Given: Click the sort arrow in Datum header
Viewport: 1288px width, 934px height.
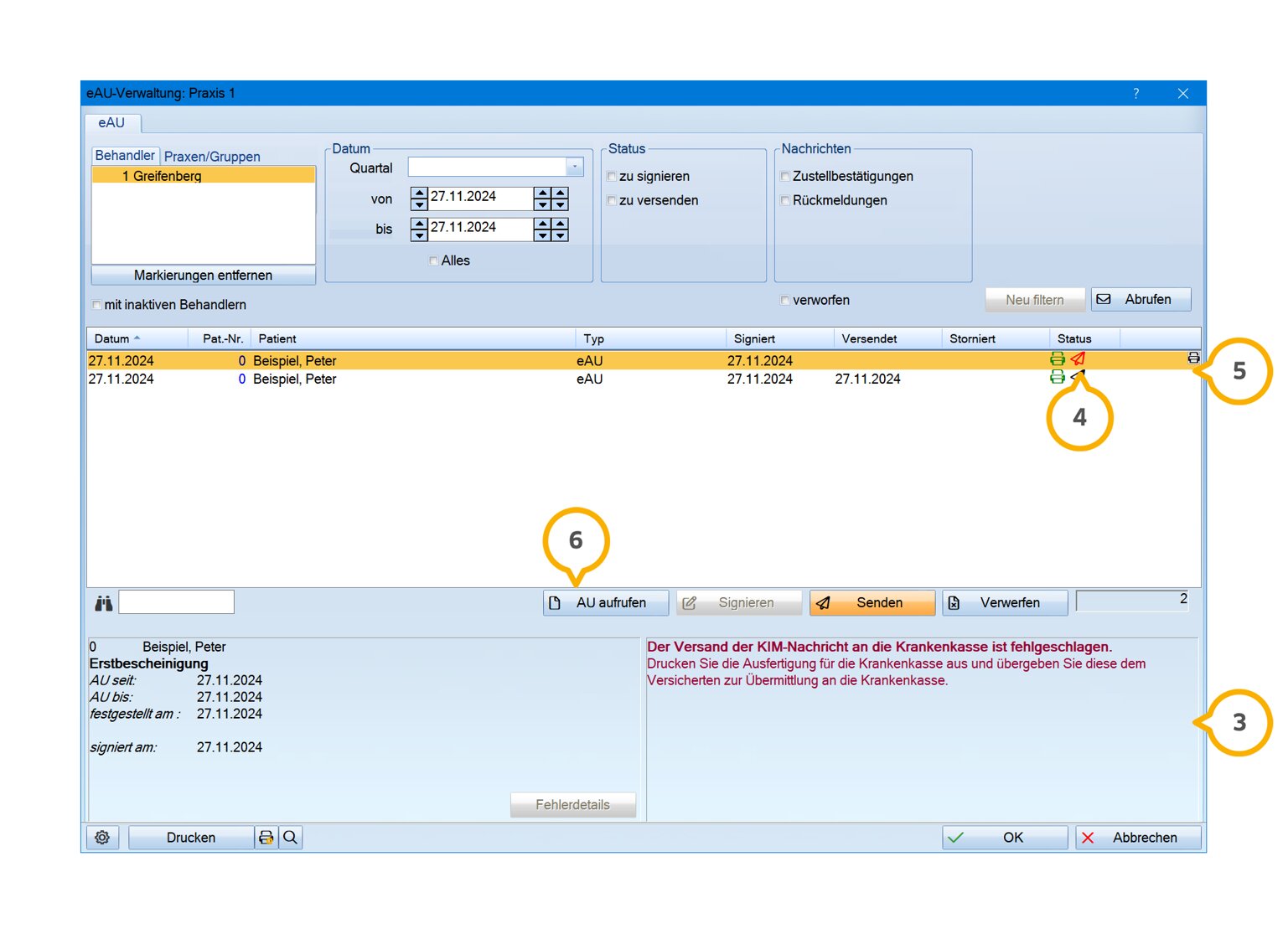Looking at the screenshot, I should tap(137, 338).
